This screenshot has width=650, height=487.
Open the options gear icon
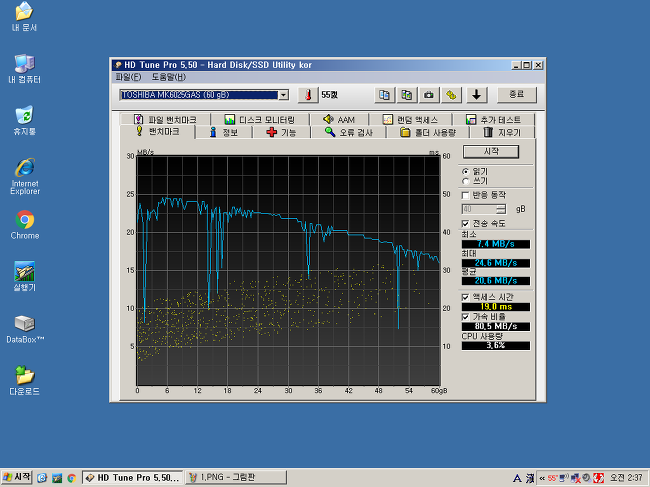click(x=451, y=95)
